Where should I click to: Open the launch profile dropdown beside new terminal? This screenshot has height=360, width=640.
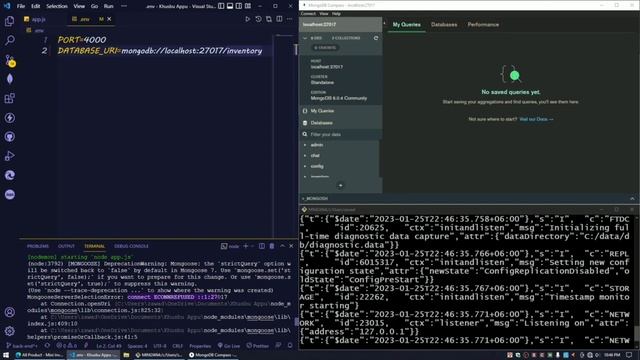pos(252,246)
